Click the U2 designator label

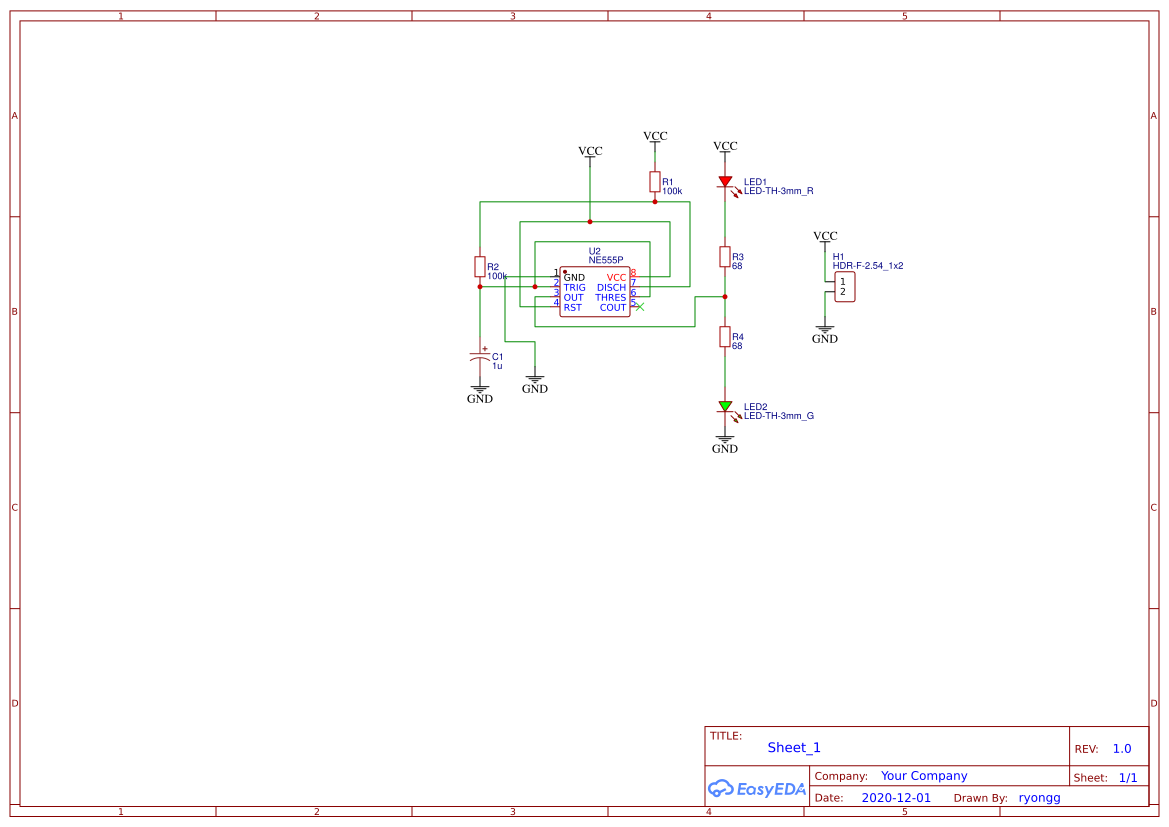pos(594,251)
